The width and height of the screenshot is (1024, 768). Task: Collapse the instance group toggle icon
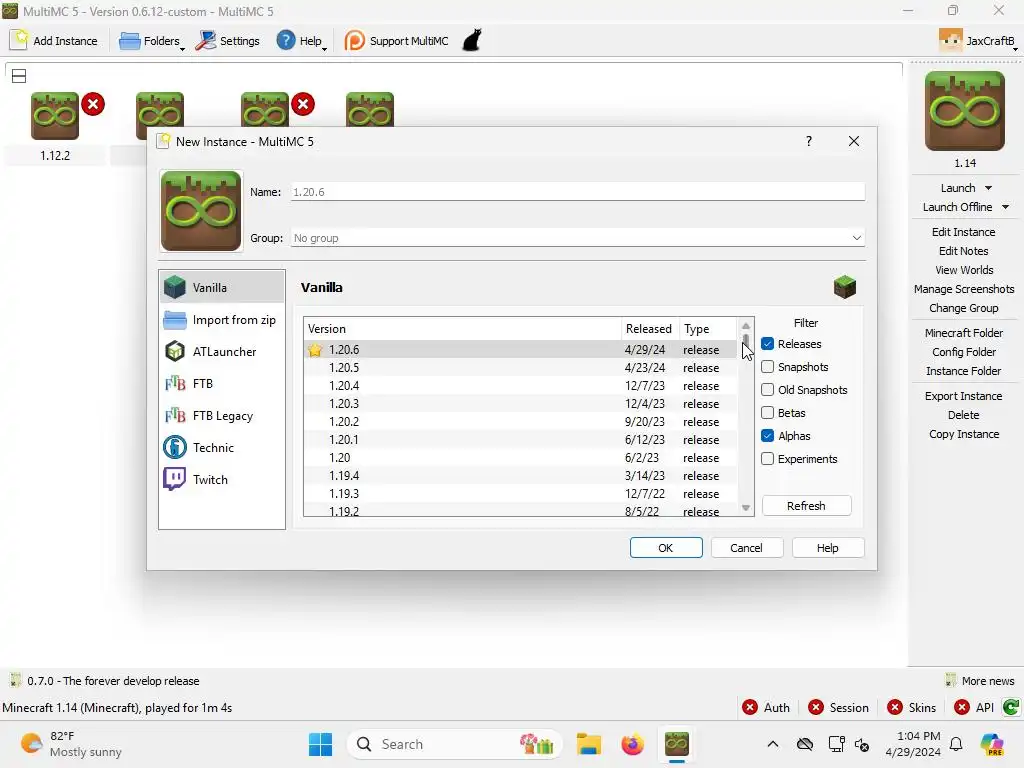pos(19,76)
